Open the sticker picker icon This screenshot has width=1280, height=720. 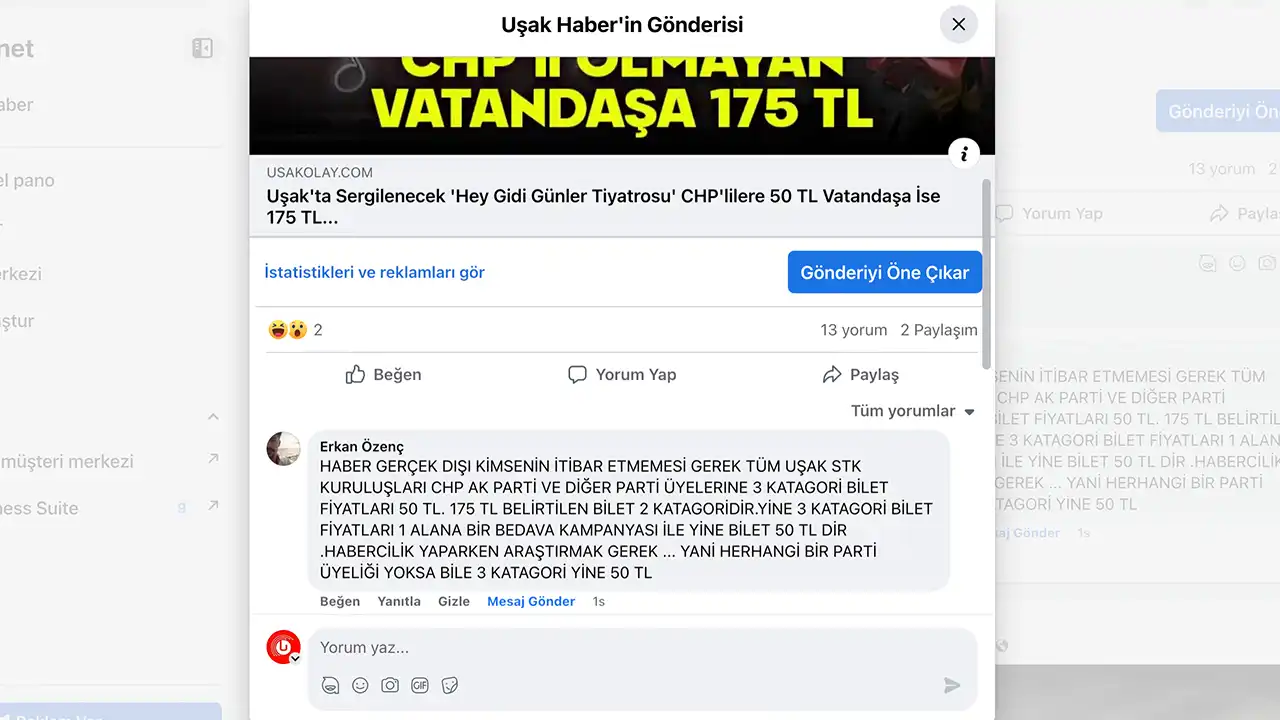tap(450, 685)
